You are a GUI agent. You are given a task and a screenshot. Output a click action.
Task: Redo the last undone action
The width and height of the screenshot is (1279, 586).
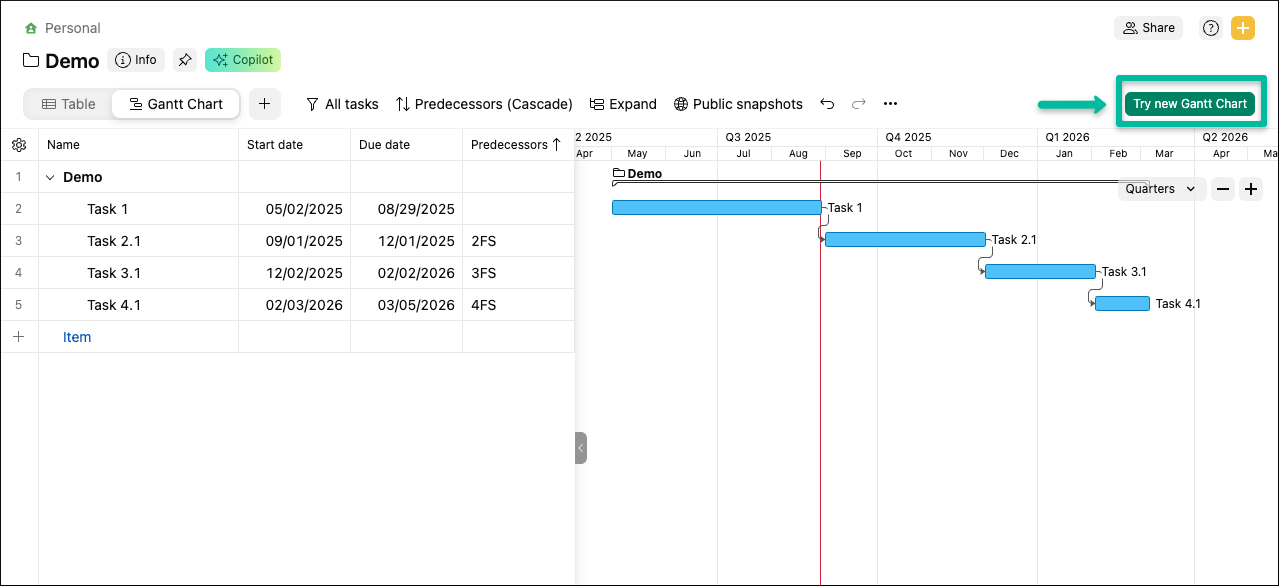(x=859, y=104)
